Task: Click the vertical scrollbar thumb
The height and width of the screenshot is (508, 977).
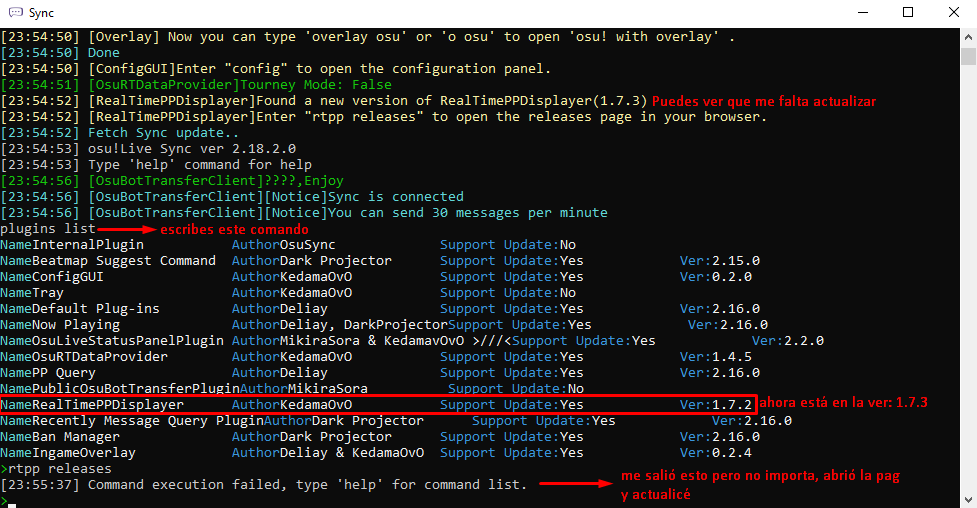Action: tap(968, 56)
